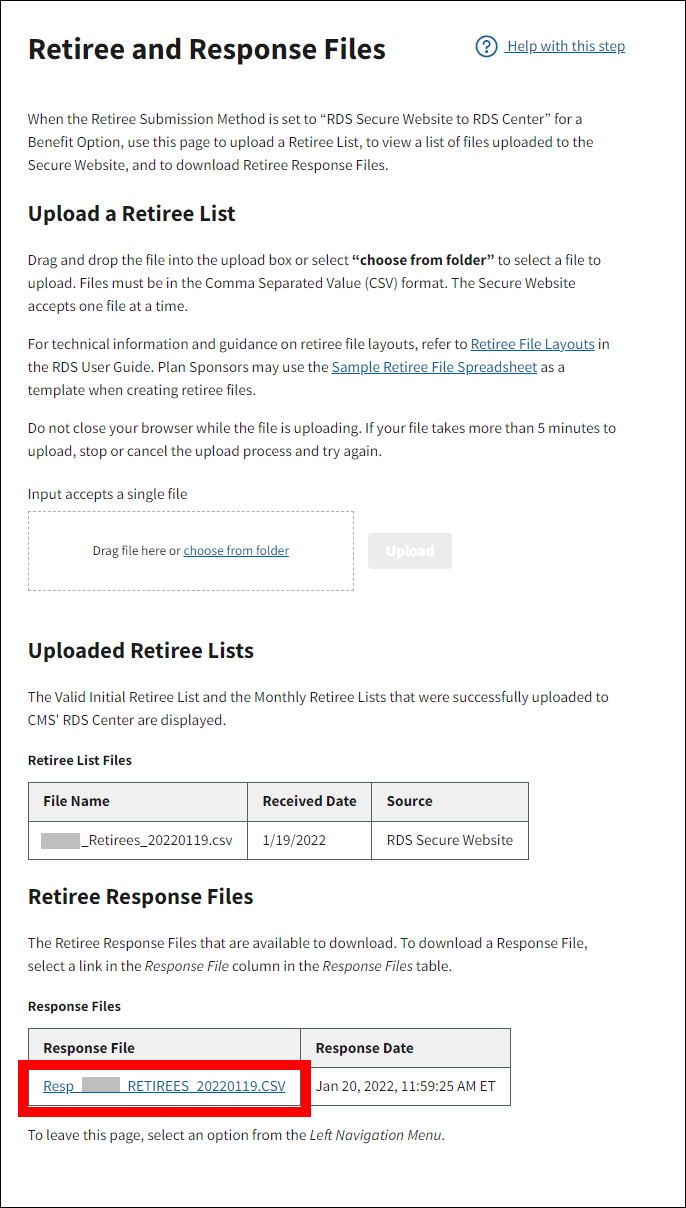Select the 1/19/2022 received date cell
This screenshot has height=1208, width=686.
click(x=294, y=840)
